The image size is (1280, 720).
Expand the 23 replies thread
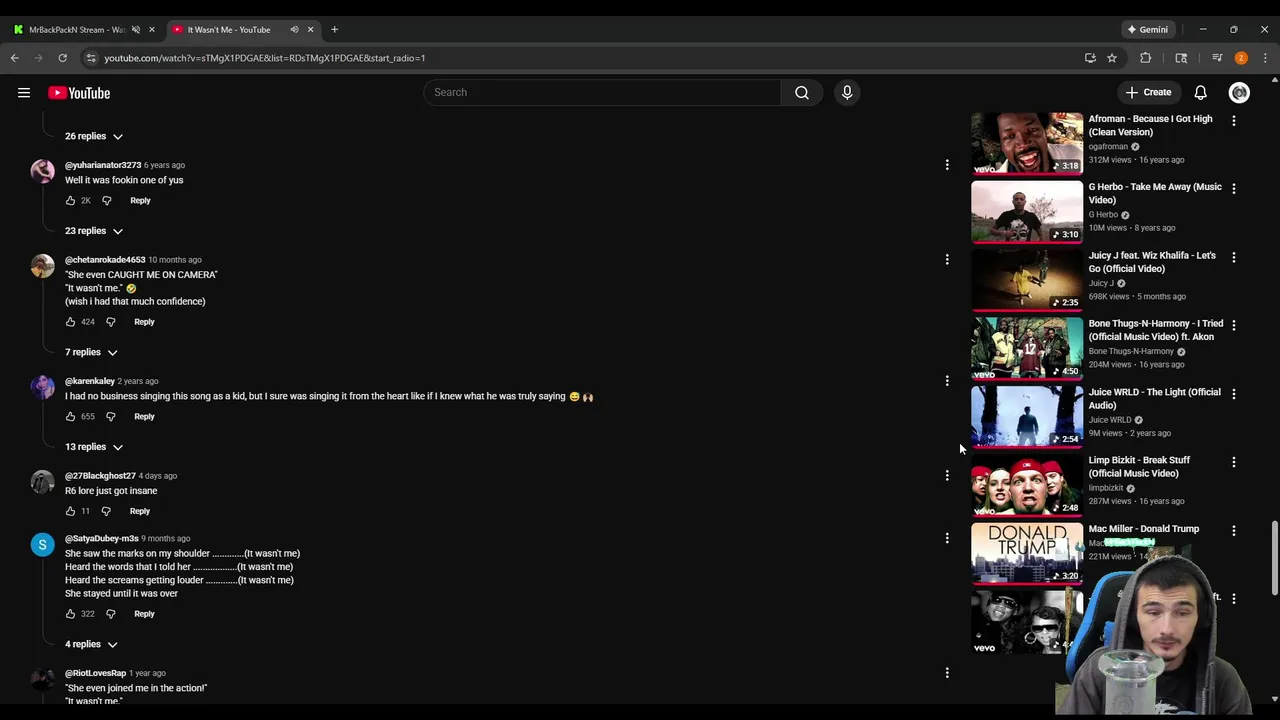pos(94,231)
